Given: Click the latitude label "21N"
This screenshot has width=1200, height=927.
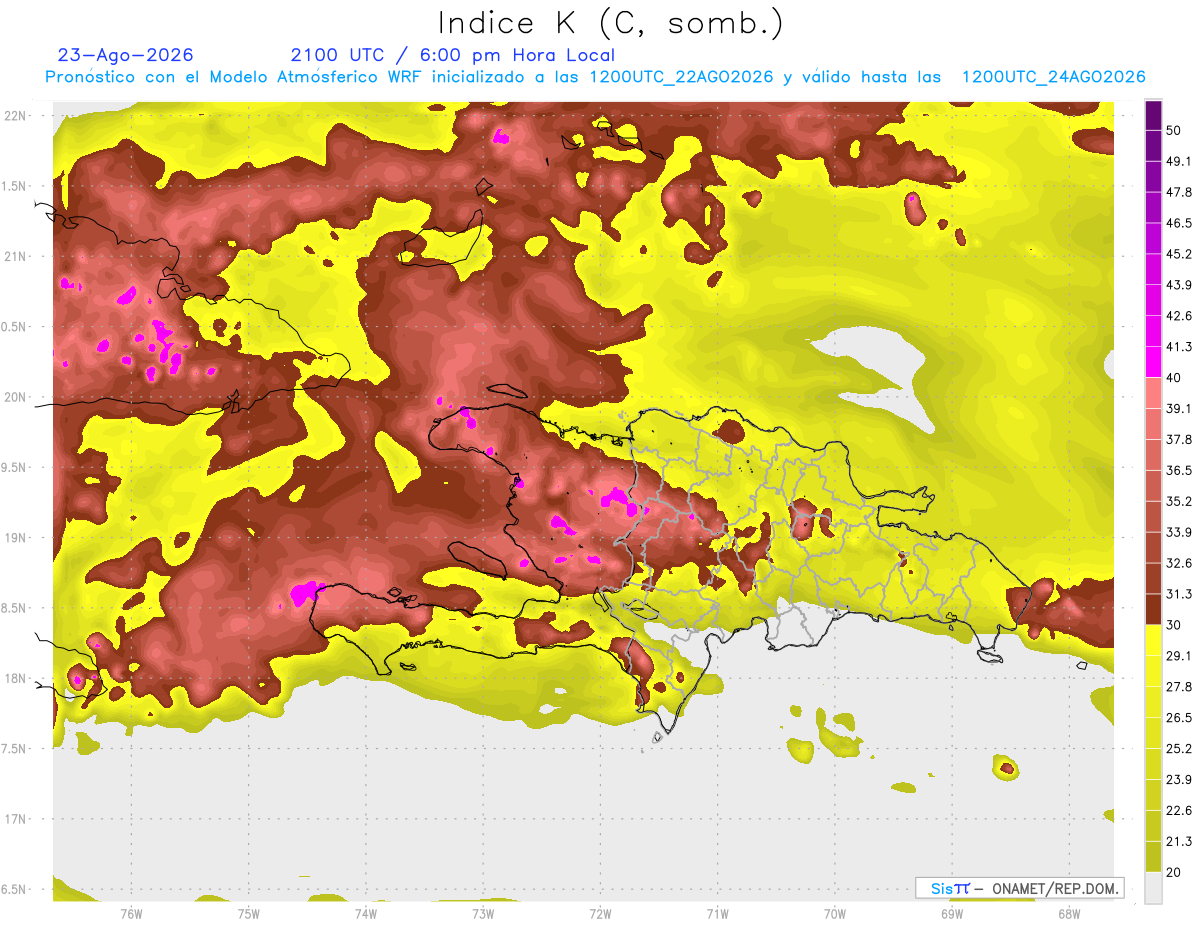Looking at the screenshot, I should click(x=15, y=256).
